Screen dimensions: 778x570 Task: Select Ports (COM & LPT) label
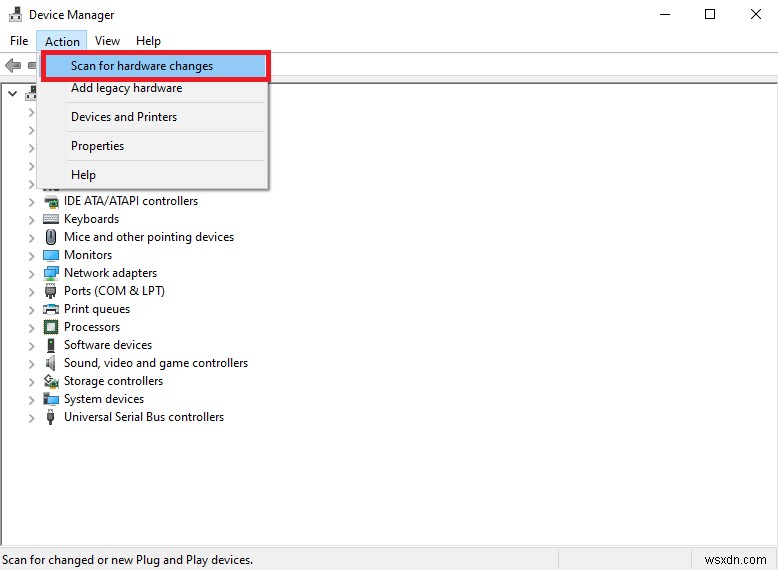114,291
